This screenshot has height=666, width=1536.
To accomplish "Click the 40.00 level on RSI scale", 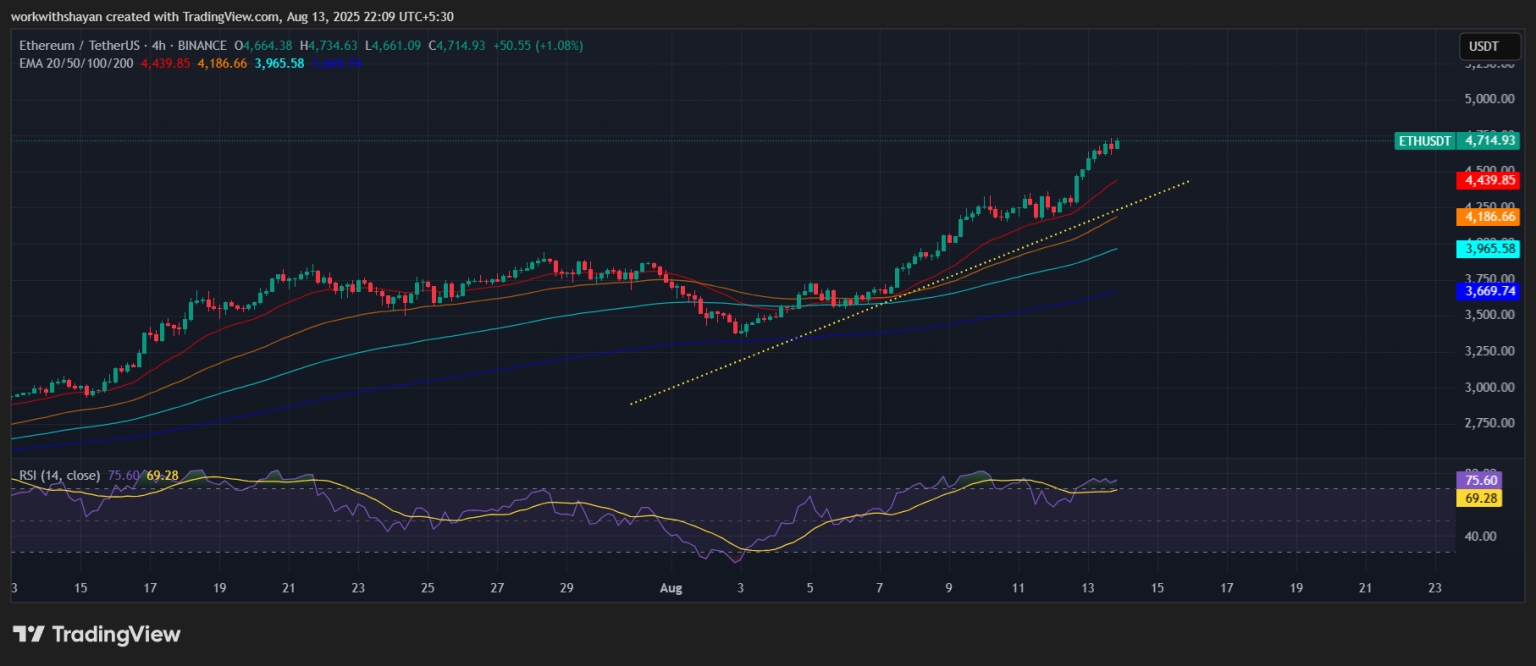I will [1480, 536].
